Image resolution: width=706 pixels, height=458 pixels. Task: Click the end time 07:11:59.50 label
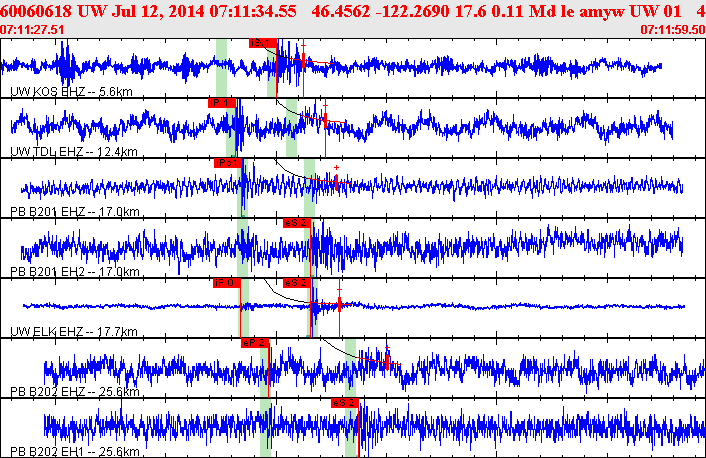click(x=671, y=30)
